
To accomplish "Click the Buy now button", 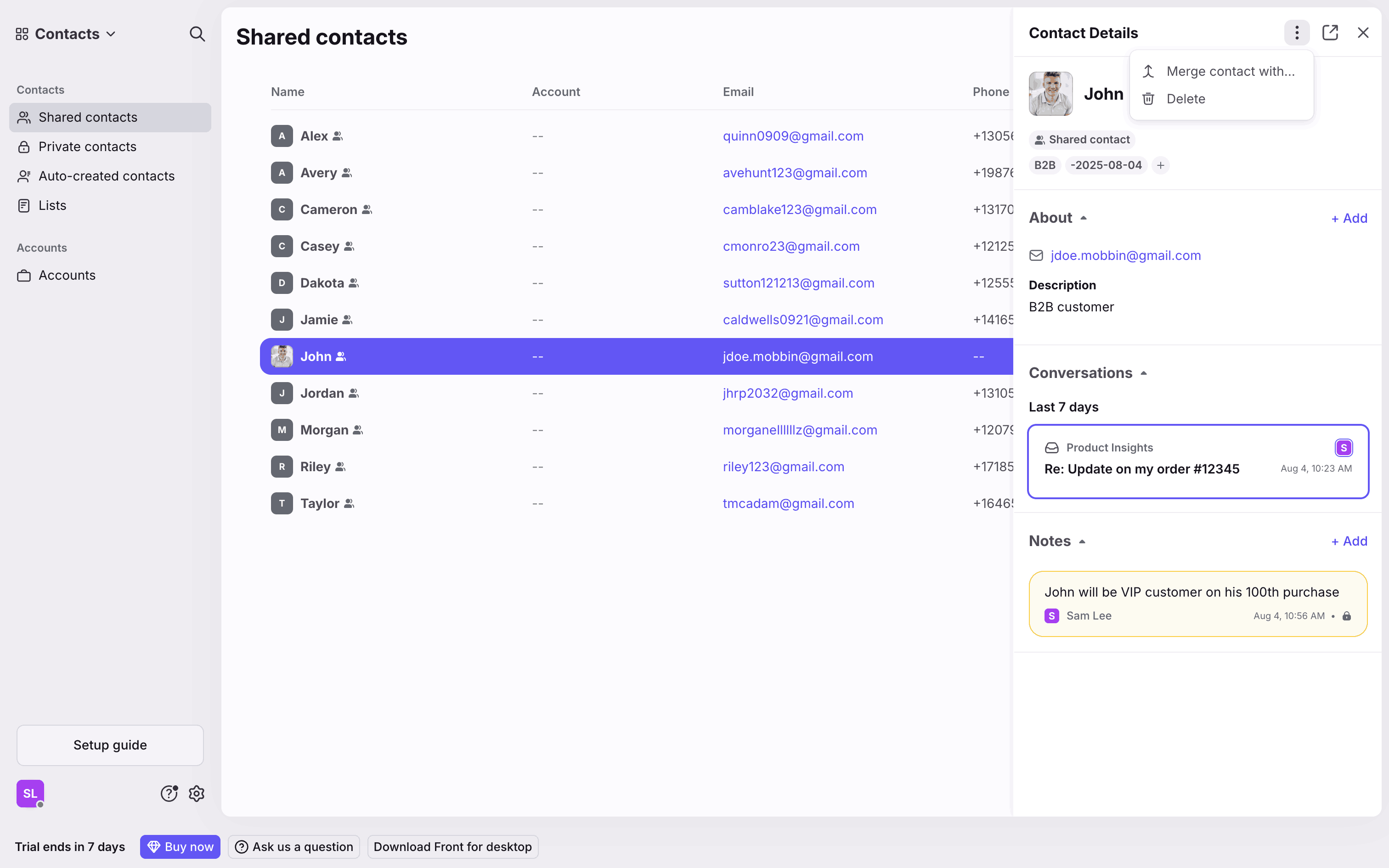I will pyautogui.click(x=180, y=846).
